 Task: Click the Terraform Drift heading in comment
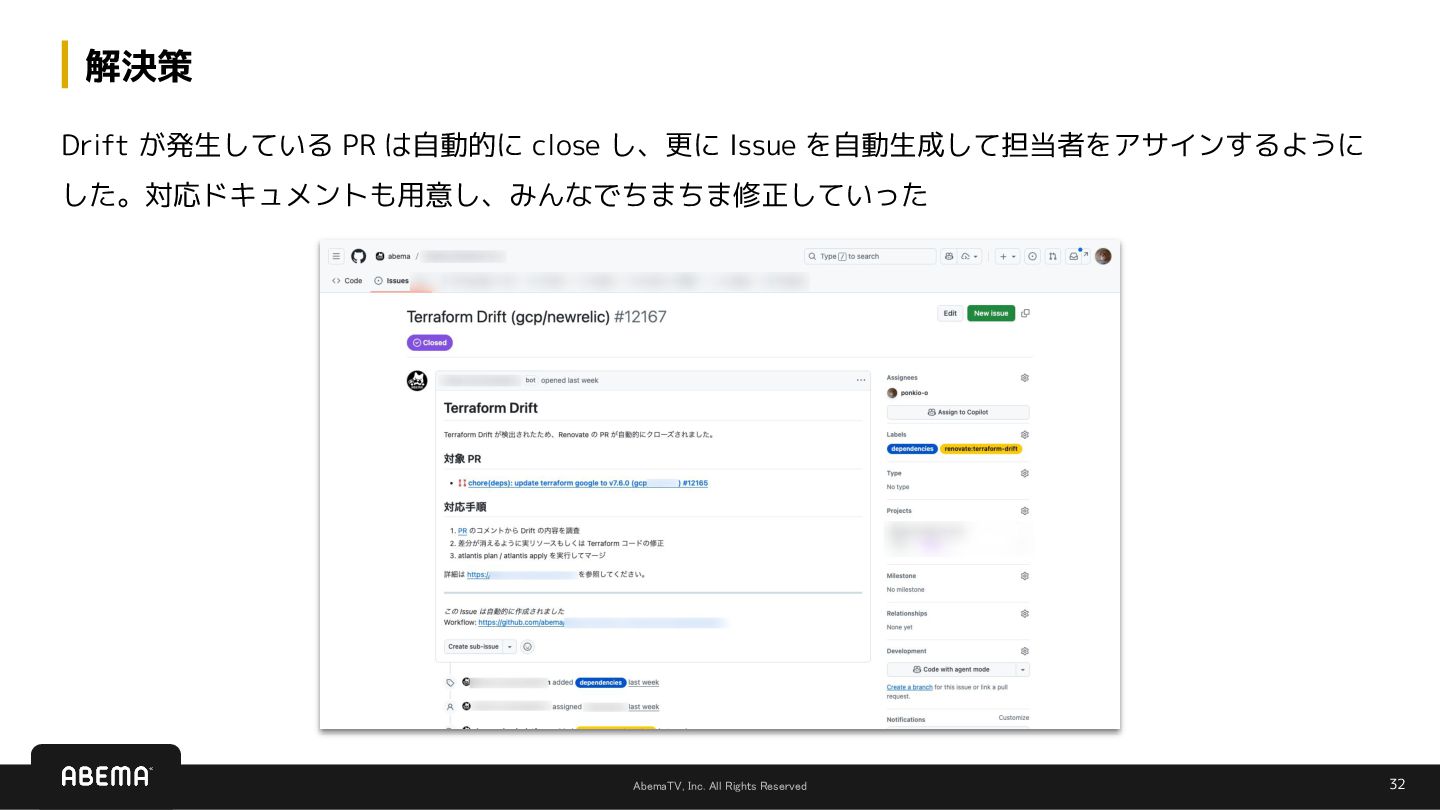point(491,408)
